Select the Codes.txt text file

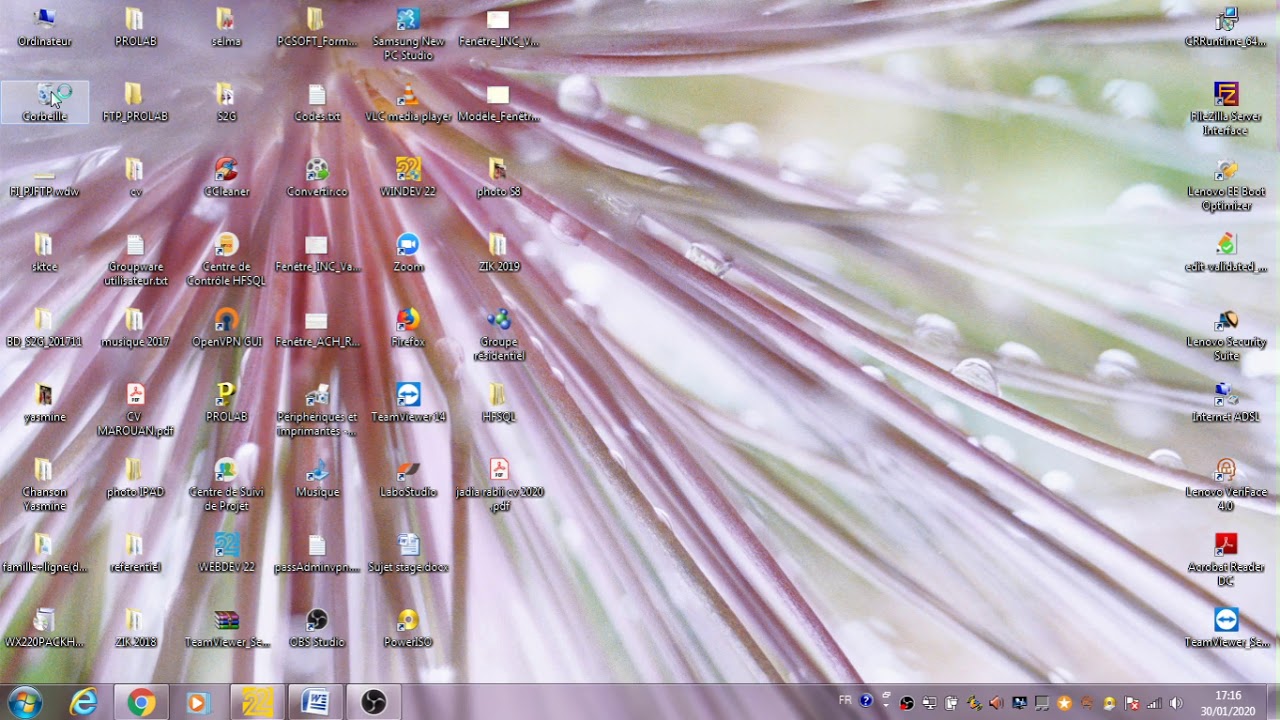tap(317, 102)
